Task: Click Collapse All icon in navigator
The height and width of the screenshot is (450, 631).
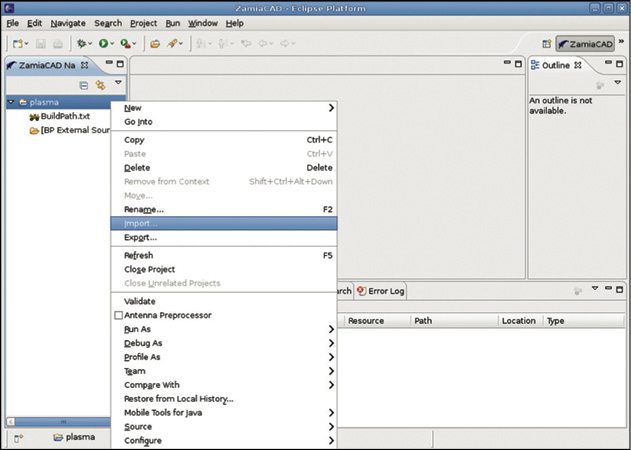Action: pyautogui.click(x=84, y=85)
